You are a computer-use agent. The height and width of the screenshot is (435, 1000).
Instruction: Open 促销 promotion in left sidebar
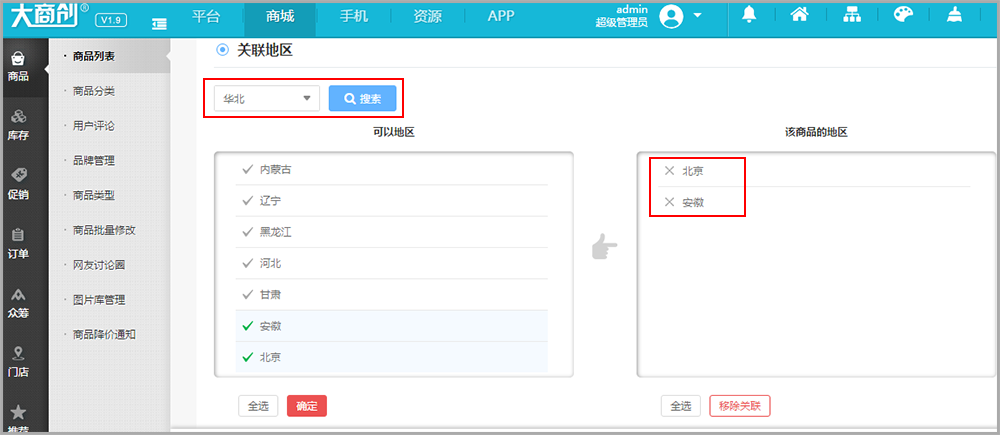click(x=18, y=184)
